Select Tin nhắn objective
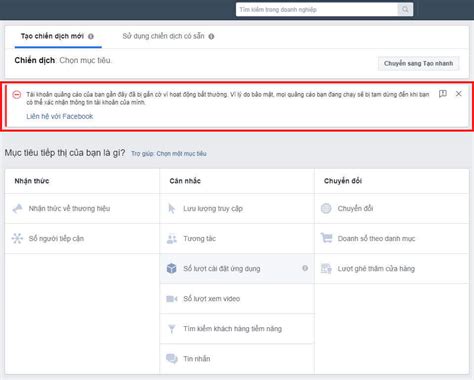Viewport: 474px width, 380px height. coord(237,359)
